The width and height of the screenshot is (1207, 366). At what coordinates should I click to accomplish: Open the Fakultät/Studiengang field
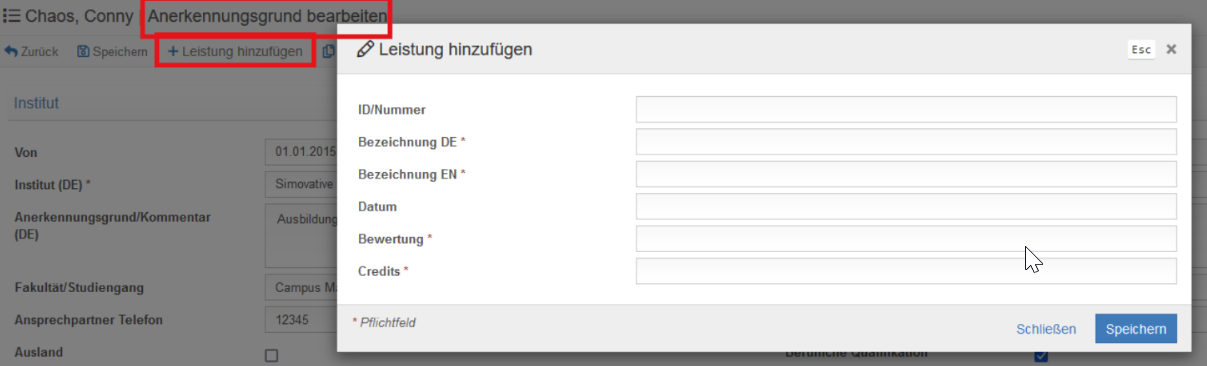301,288
